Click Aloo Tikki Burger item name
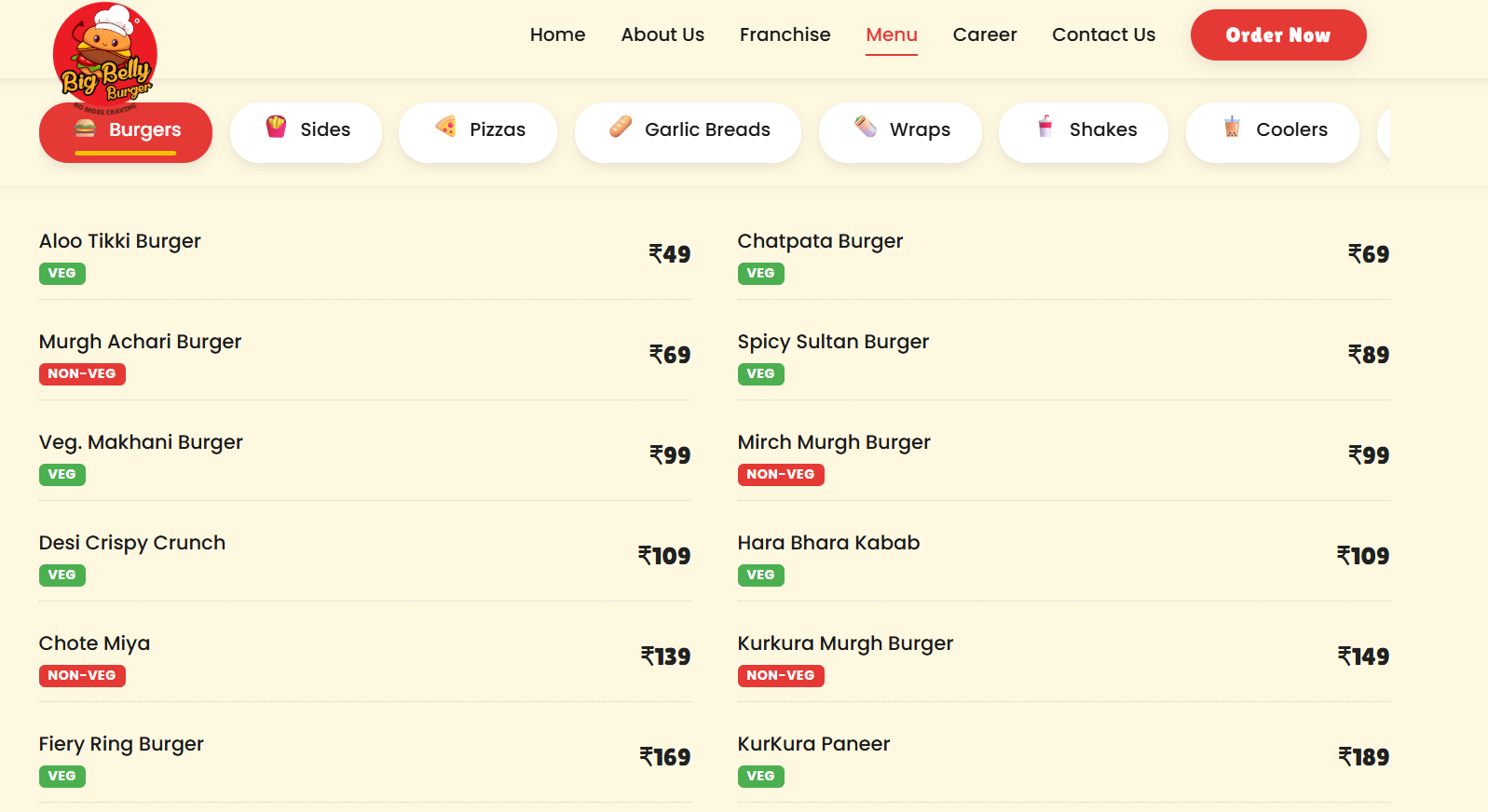Viewport: 1488px width, 812px height. 120,241
